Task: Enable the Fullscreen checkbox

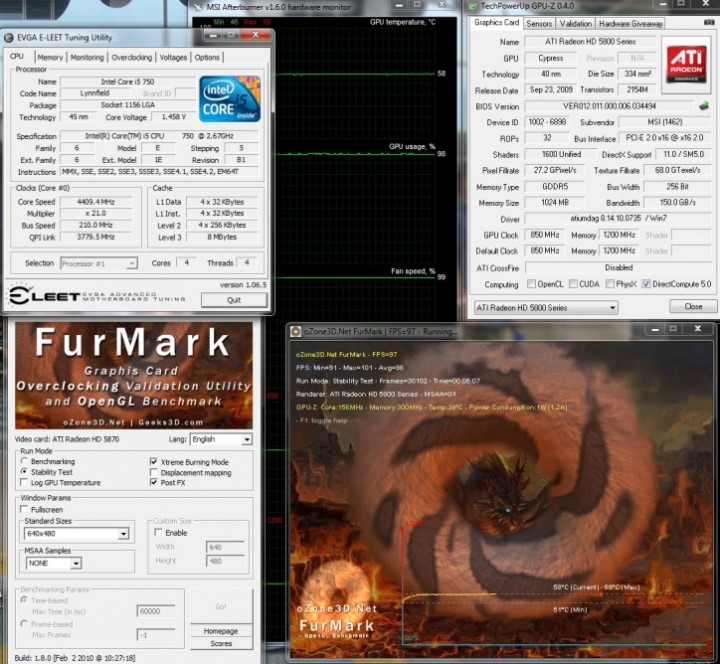Action: [24, 509]
